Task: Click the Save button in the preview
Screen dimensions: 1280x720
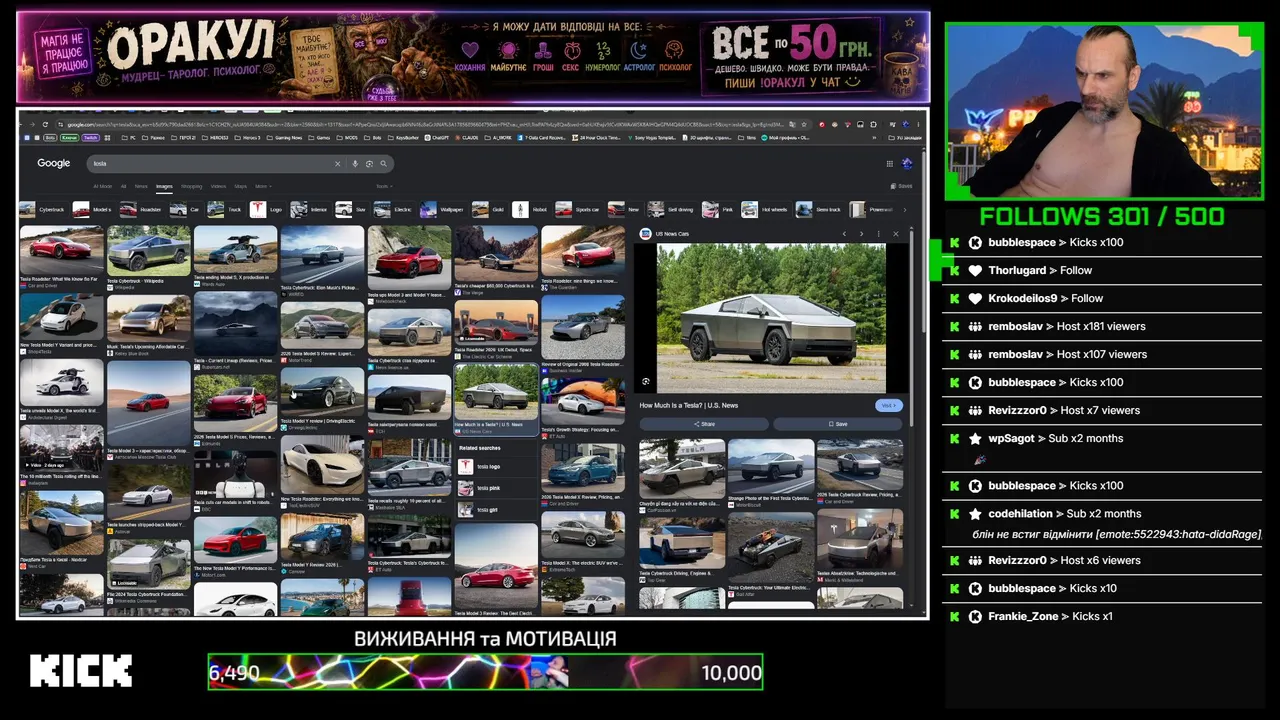Action: point(838,424)
